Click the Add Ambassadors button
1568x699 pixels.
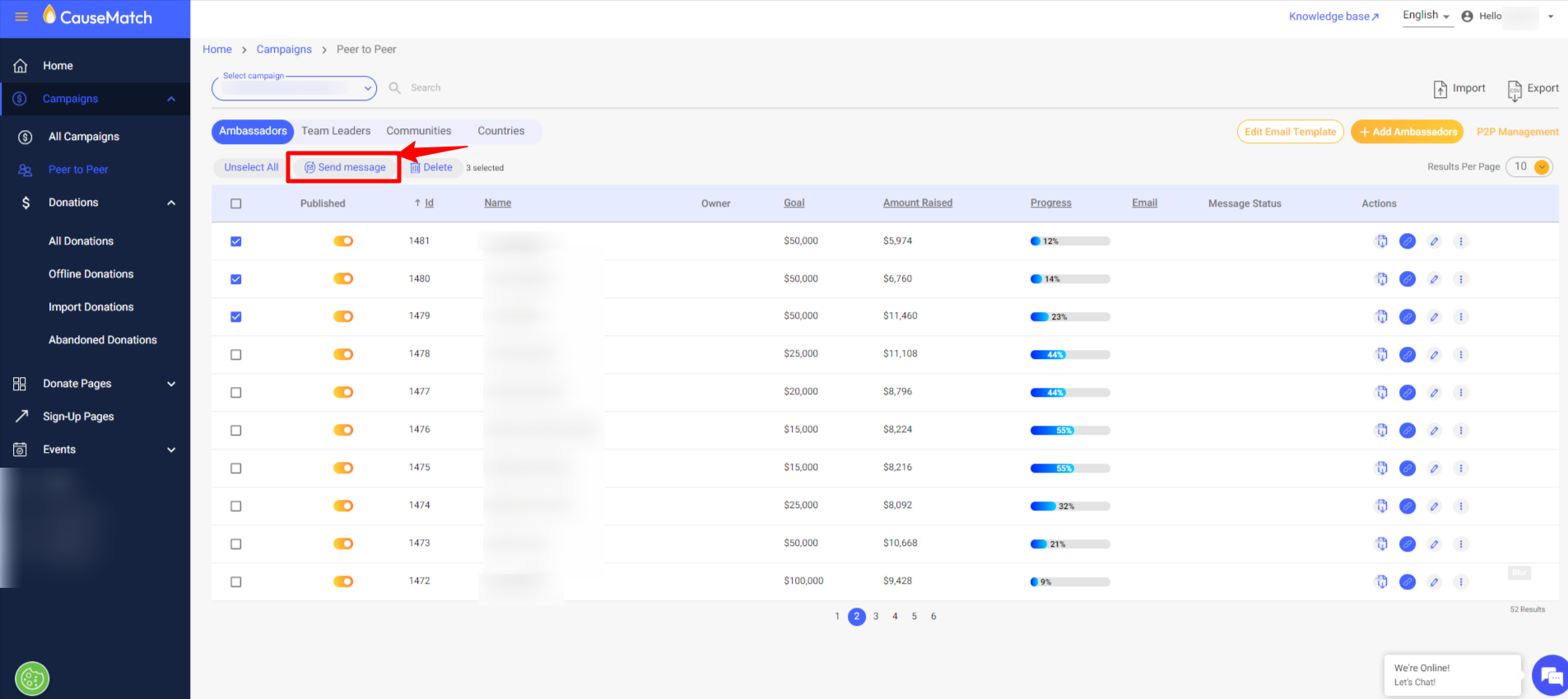(1408, 132)
